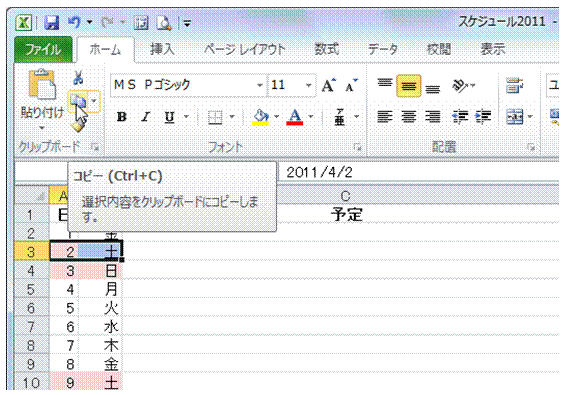This screenshot has height=395, width=567.
Task: Toggle italic formatting
Action: pos(145,117)
